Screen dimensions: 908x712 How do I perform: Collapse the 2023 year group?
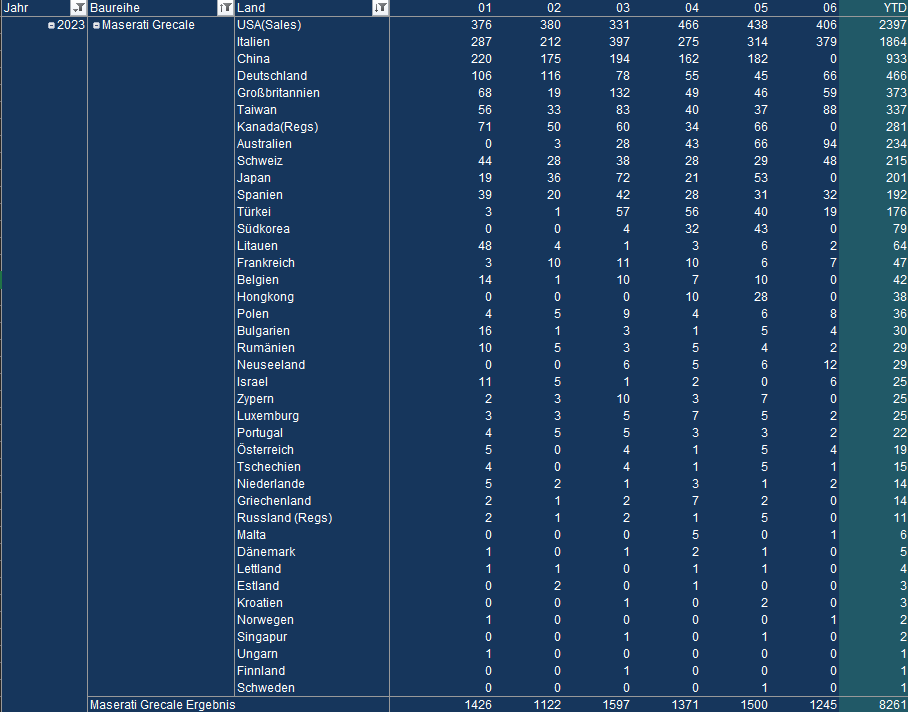pyautogui.click(x=52, y=25)
